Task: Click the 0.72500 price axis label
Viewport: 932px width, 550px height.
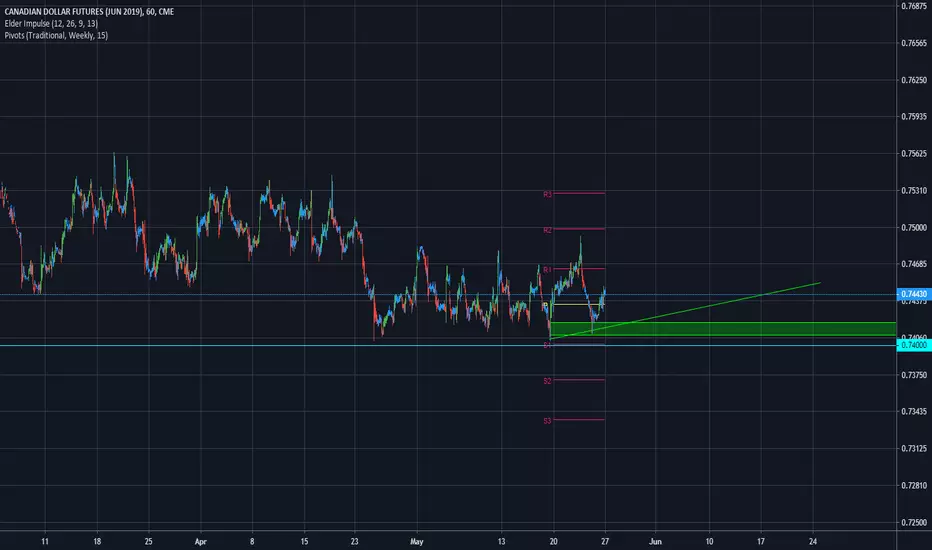Action: point(914,523)
